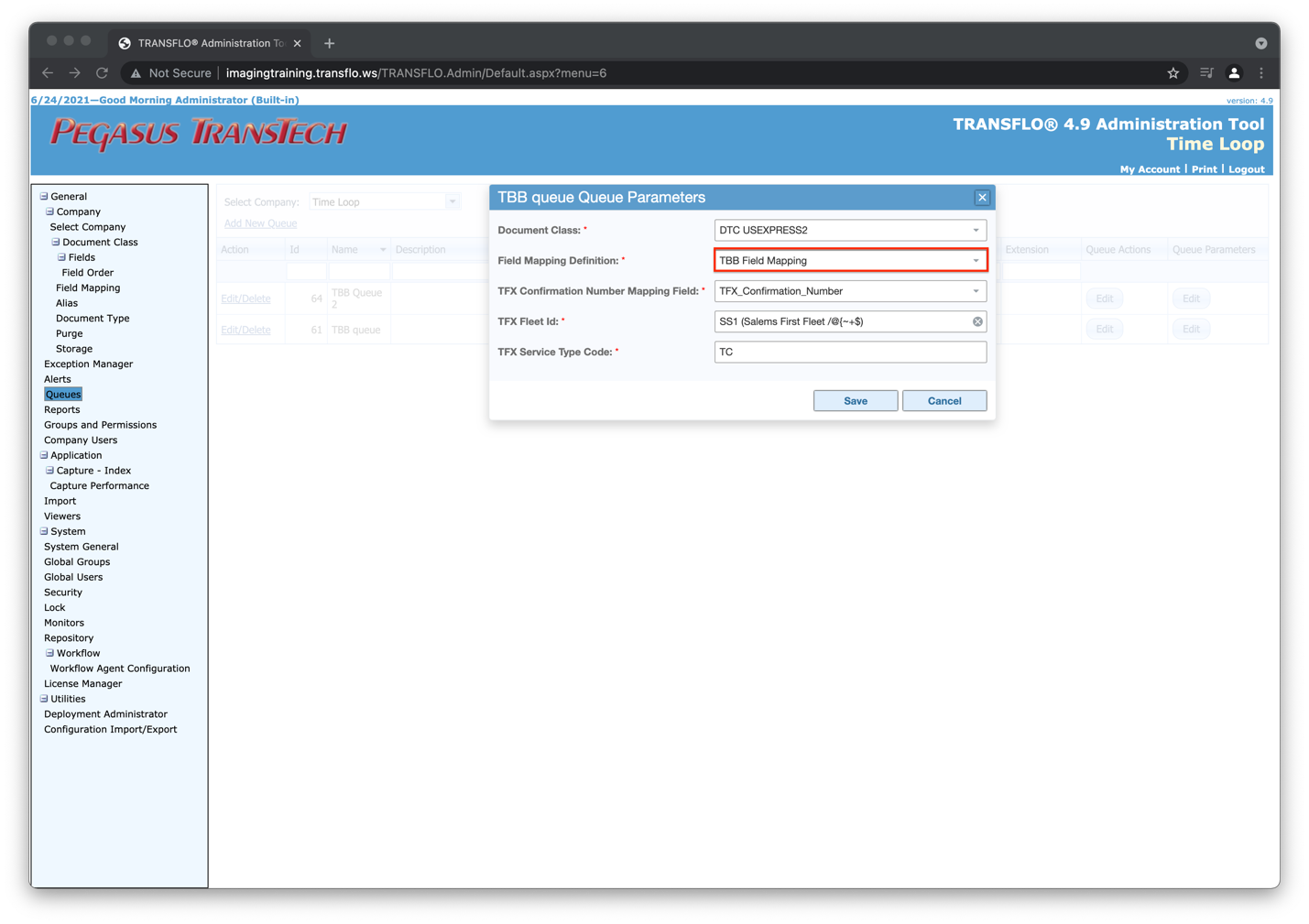Click into the TFX Service Type Code field
The width and height of the screenshot is (1309, 924).
coord(850,353)
